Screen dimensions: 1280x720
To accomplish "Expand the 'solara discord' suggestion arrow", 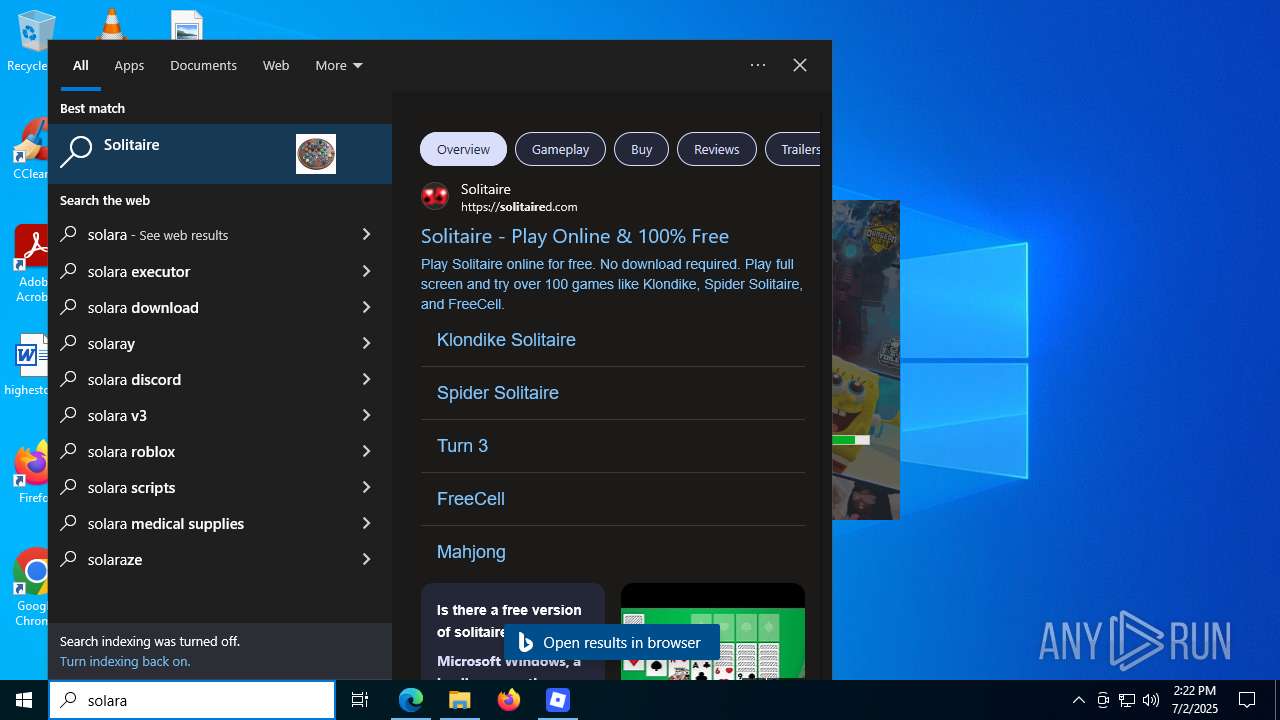I will pos(366,379).
